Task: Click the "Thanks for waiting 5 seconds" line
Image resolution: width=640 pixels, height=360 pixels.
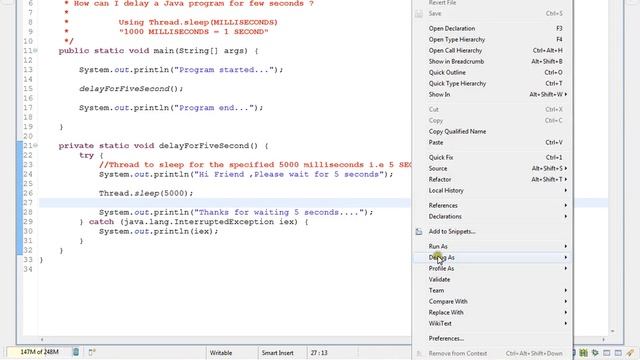Action: (236, 212)
